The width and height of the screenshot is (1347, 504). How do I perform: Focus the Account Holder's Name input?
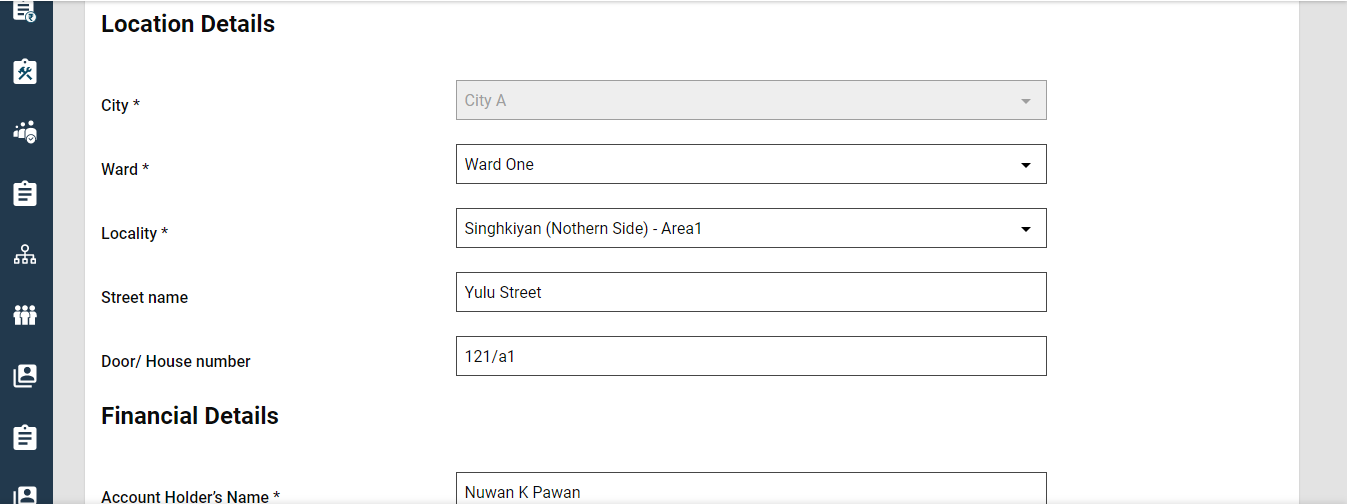point(750,490)
